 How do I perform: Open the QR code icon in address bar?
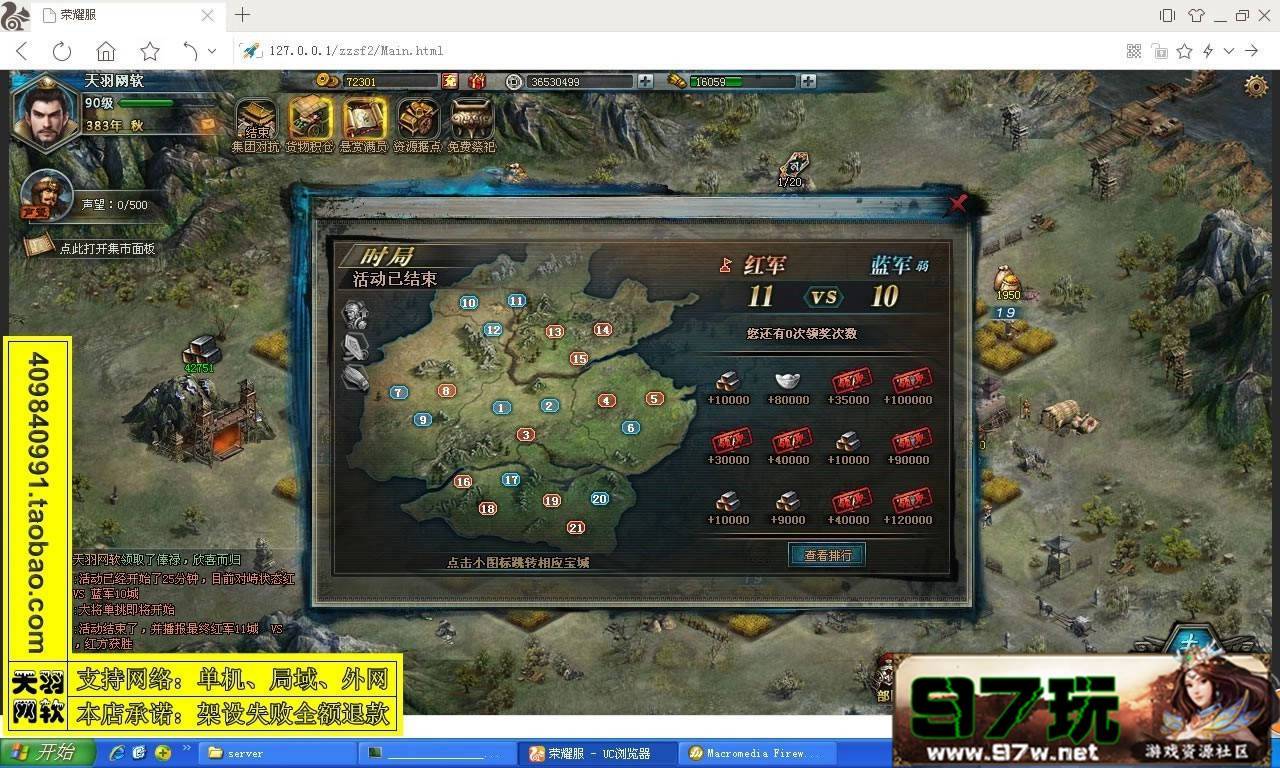click(1134, 51)
